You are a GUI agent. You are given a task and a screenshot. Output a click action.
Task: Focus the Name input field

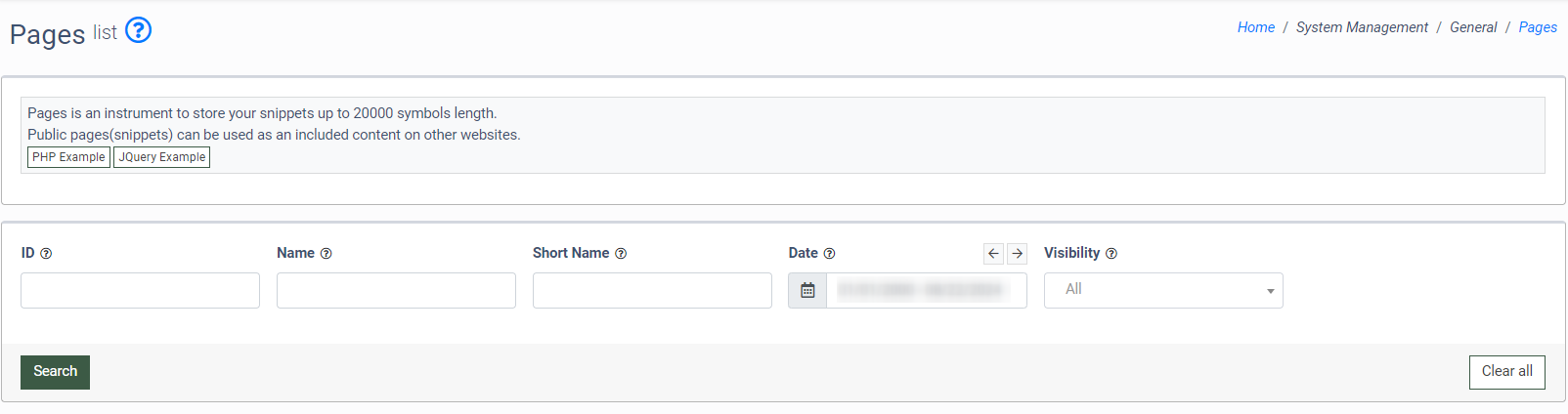tap(396, 291)
